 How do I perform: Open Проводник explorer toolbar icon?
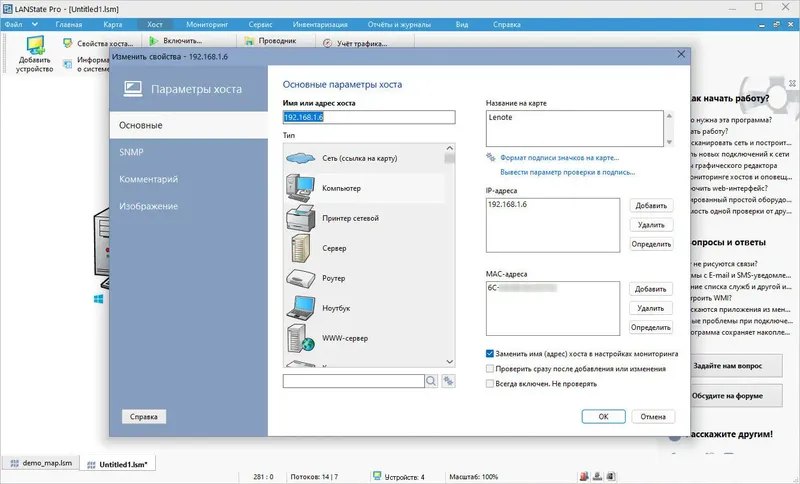click(x=249, y=41)
